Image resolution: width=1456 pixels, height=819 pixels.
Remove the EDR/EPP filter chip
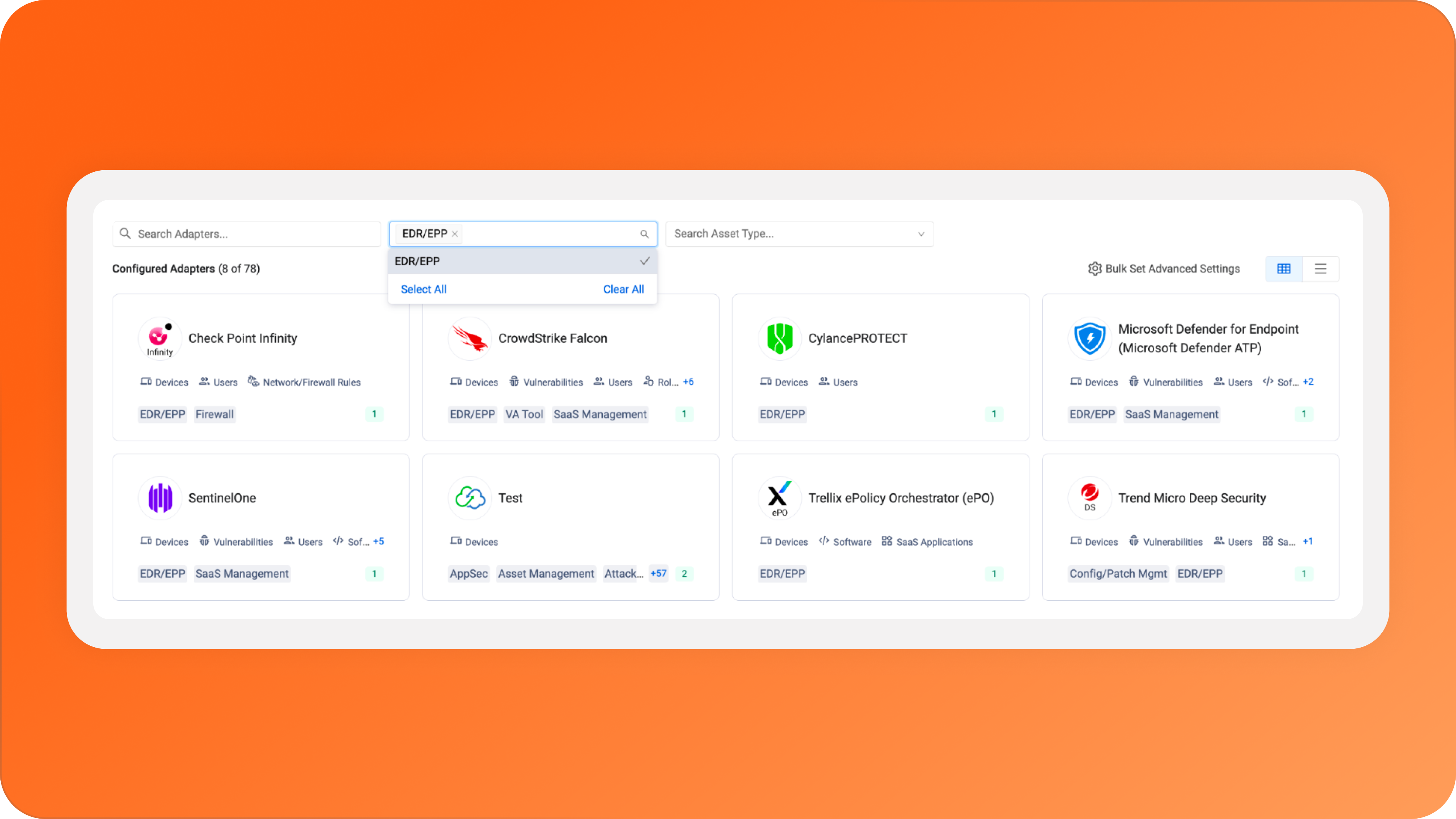pos(455,234)
